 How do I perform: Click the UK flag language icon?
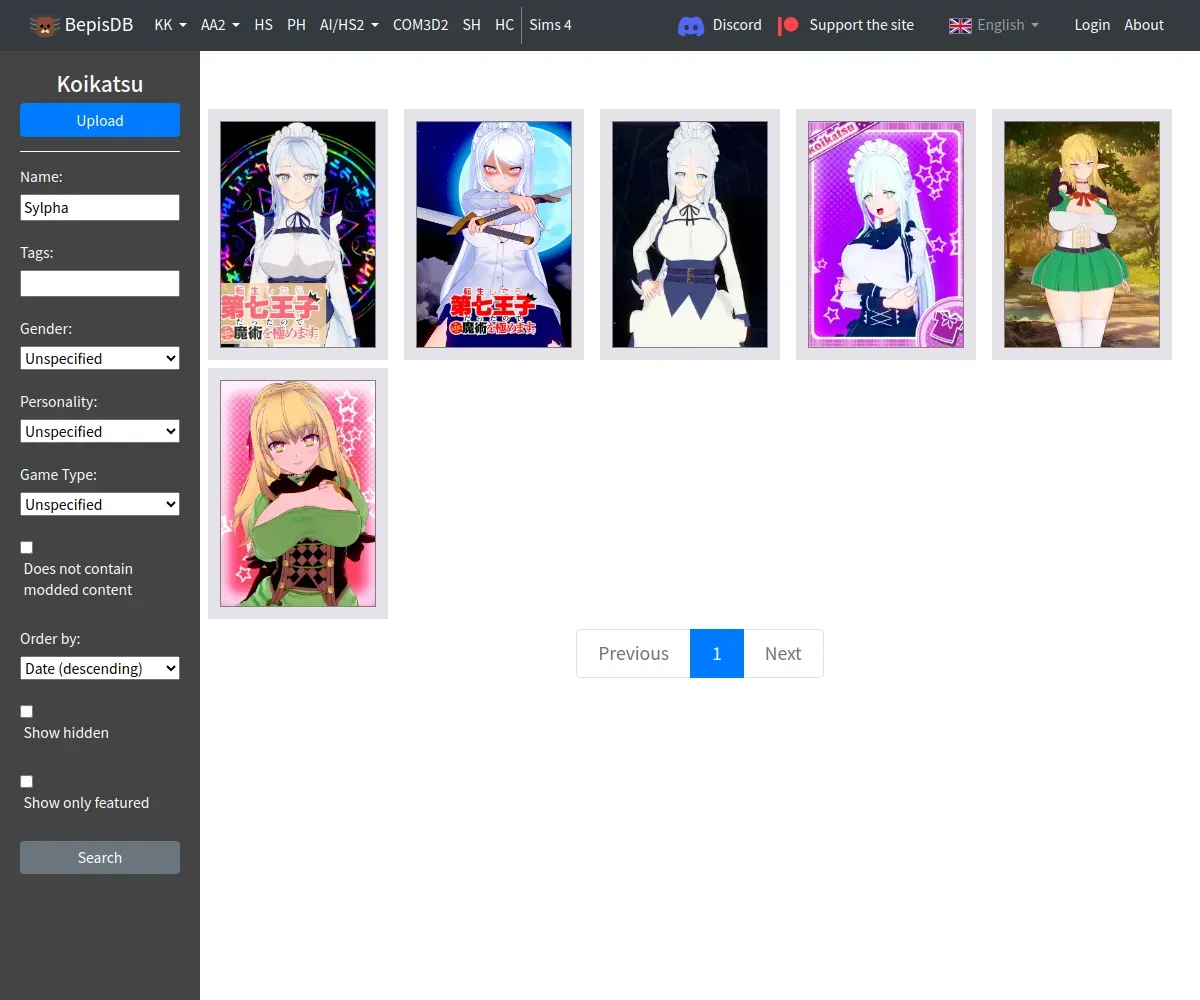tap(960, 25)
